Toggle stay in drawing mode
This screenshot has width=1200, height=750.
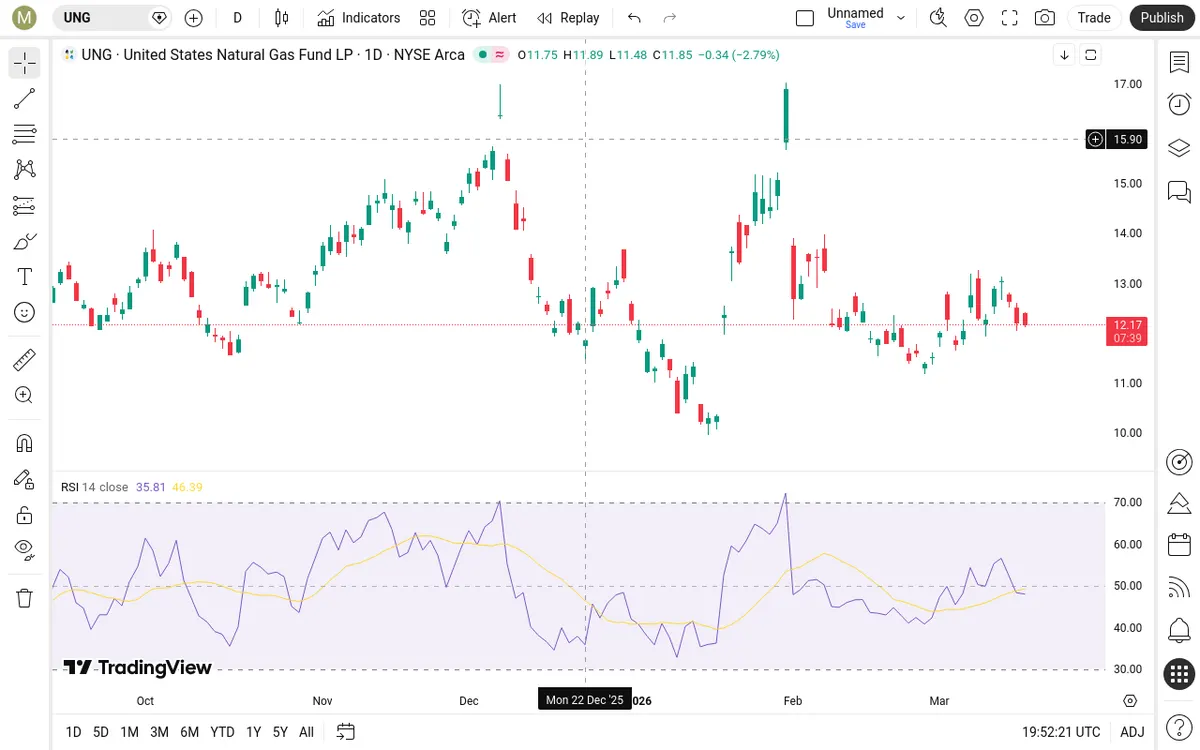(x=25, y=479)
